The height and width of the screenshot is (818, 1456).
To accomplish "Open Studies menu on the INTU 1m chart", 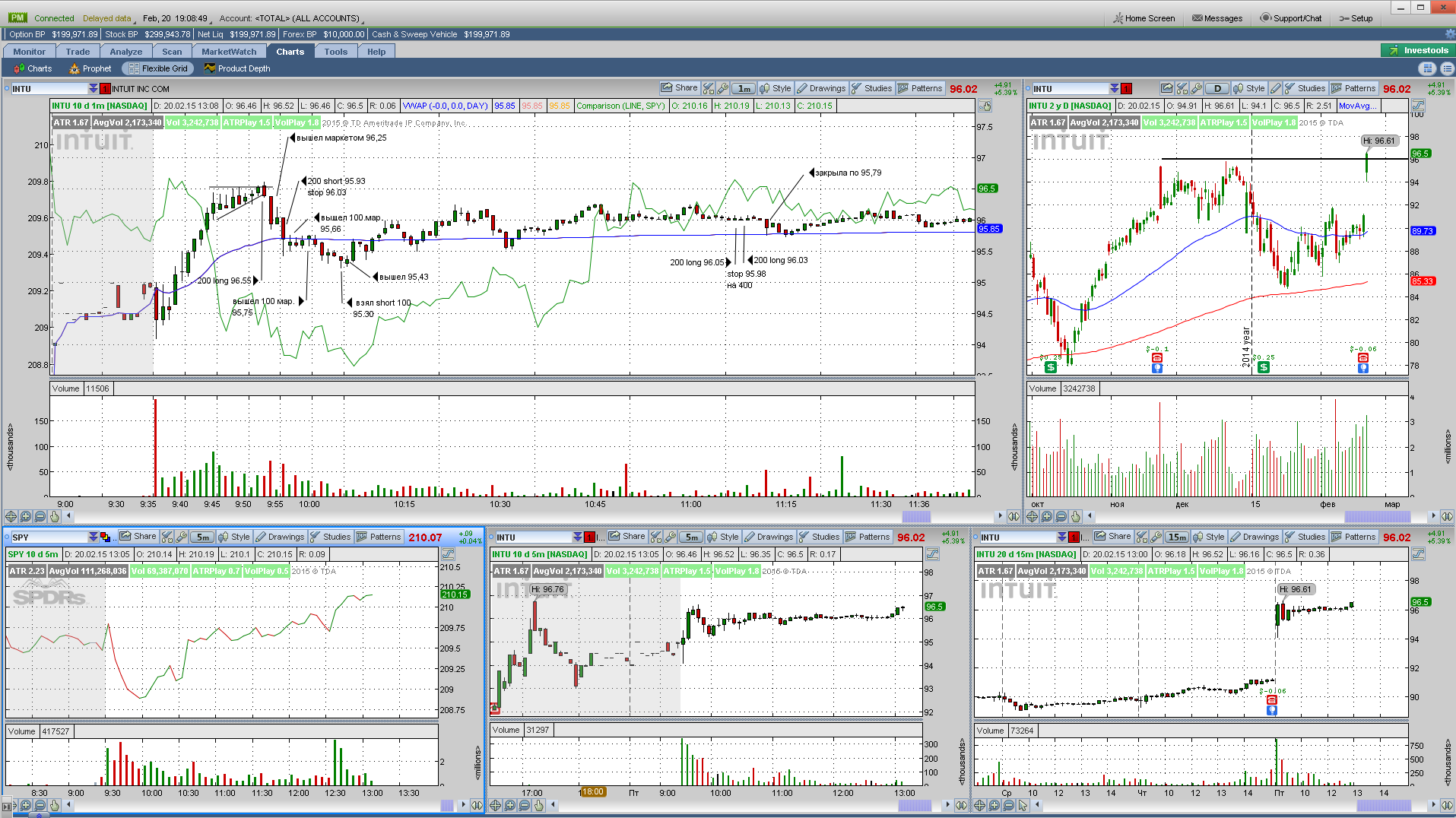I will [872, 88].
